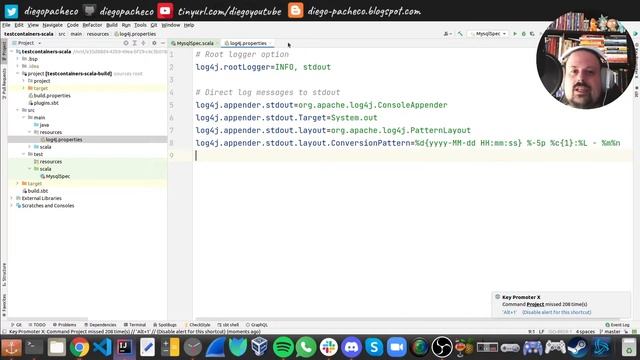Image resolution: width=640 pixels, height=360 pixels.
Task: Click breadcrumb resources in navigation bar
Action: click(x=98, y=34)
